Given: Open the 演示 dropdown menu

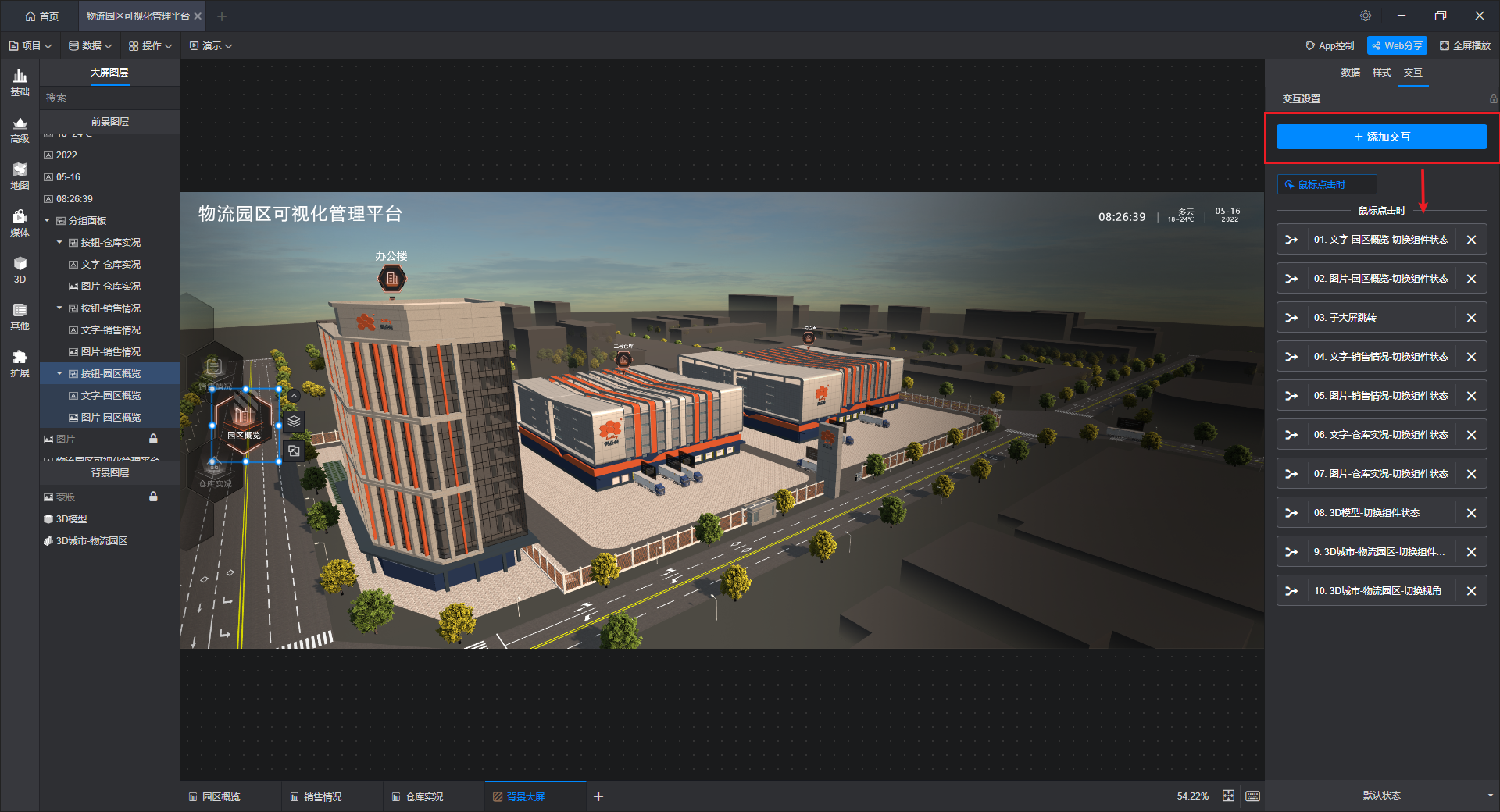Looking at the screenshot, I should 211,46.
